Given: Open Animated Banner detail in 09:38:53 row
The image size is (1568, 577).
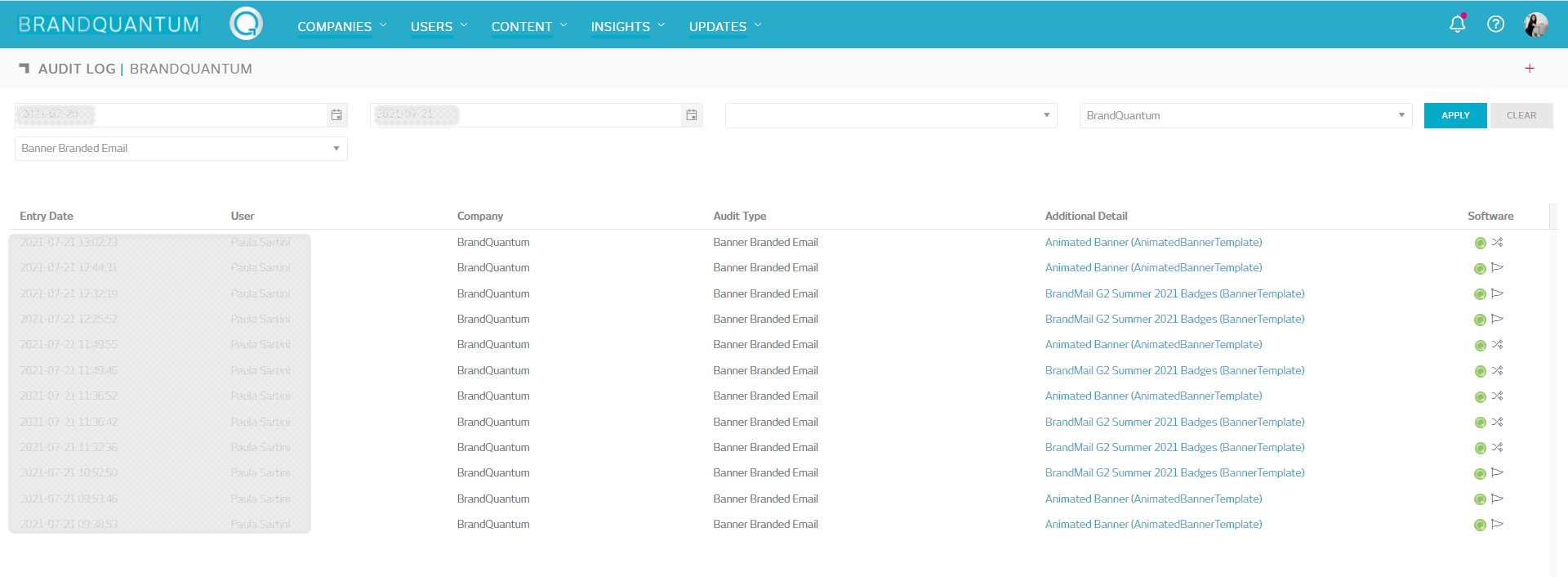Looking at the screenshot, I should click(x=1153, y=525).
